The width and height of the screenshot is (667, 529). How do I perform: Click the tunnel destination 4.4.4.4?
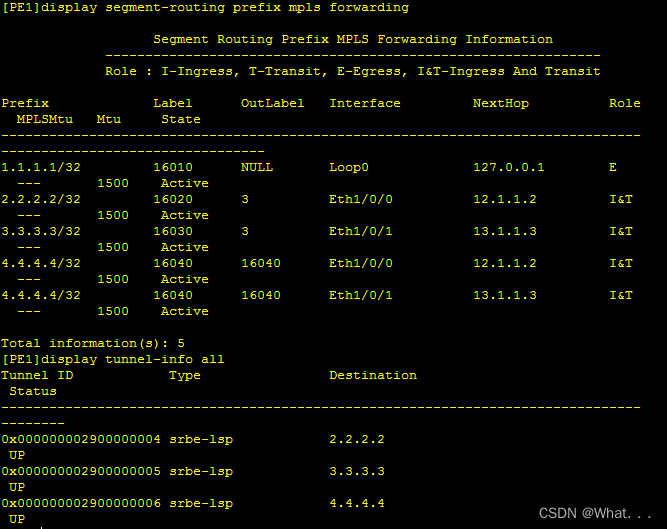pos(357,503)
